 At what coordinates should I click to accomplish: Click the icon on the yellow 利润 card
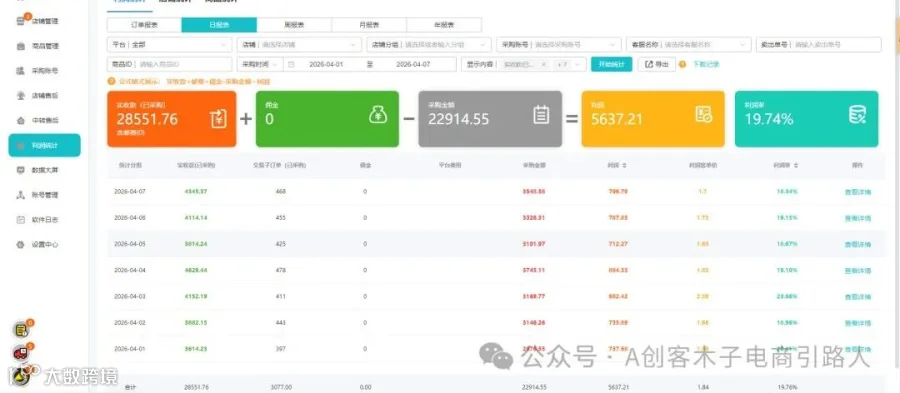coord(704,115)
